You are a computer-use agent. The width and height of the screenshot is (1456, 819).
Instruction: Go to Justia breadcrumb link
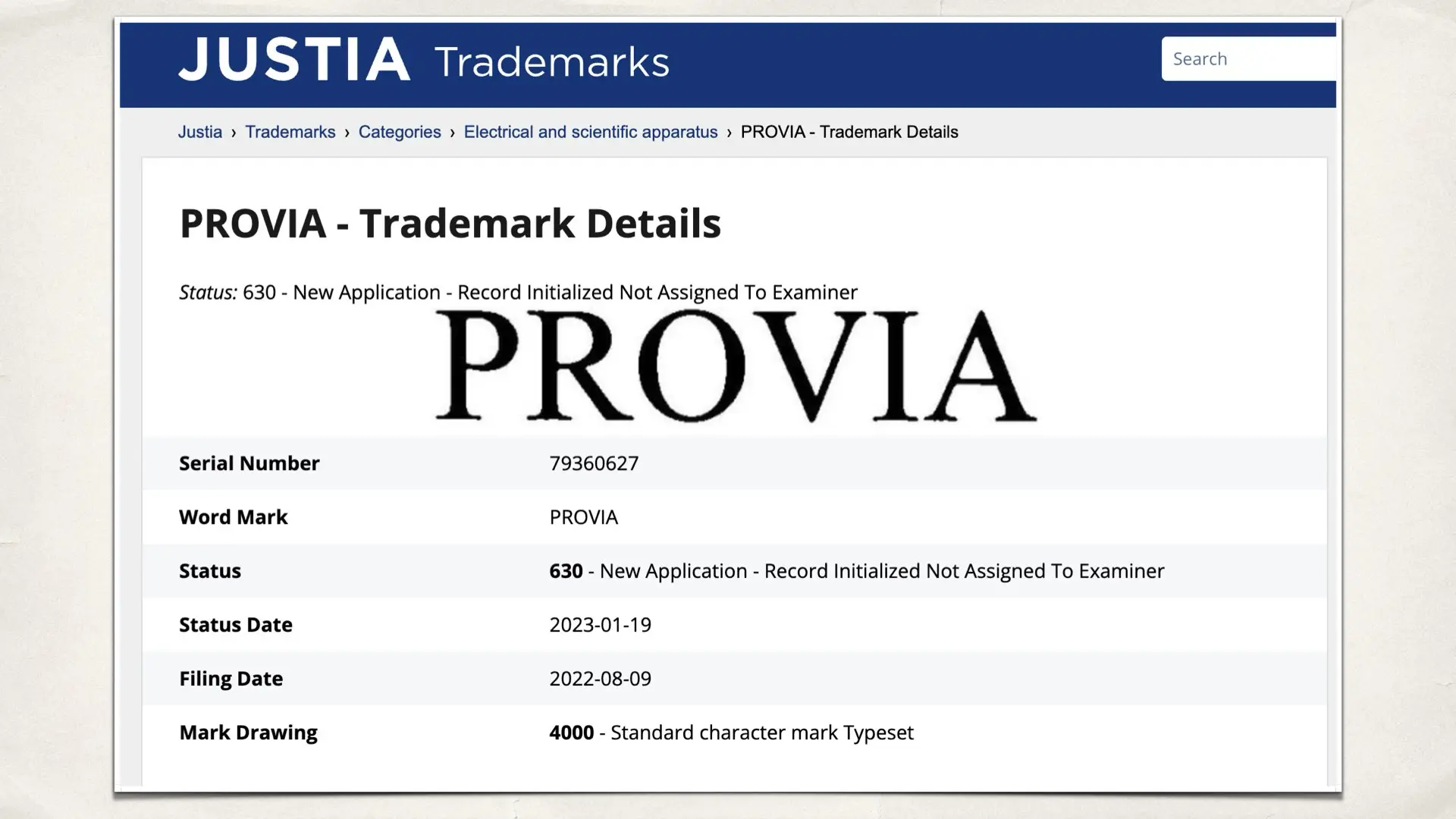coord(200,132)
